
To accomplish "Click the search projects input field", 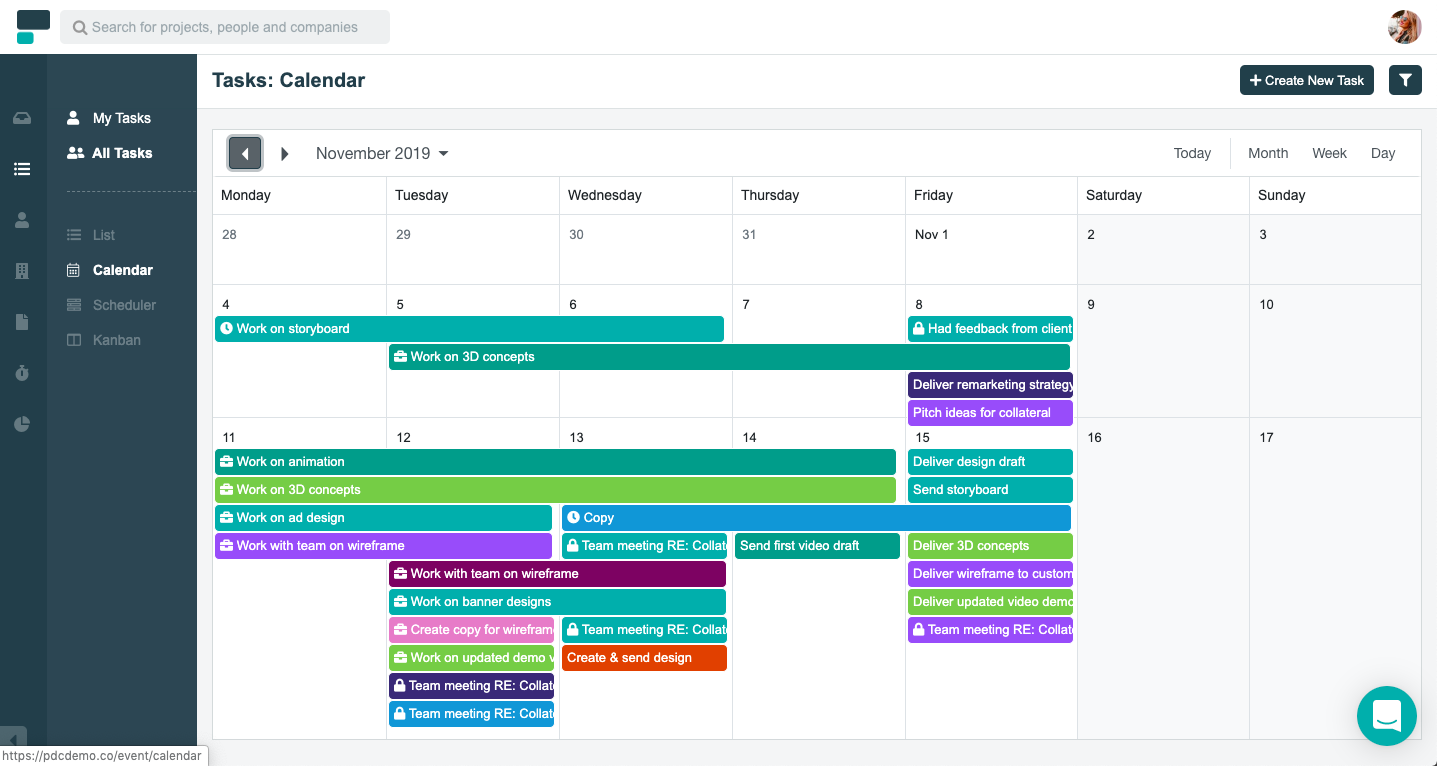I will click(225, 27).
